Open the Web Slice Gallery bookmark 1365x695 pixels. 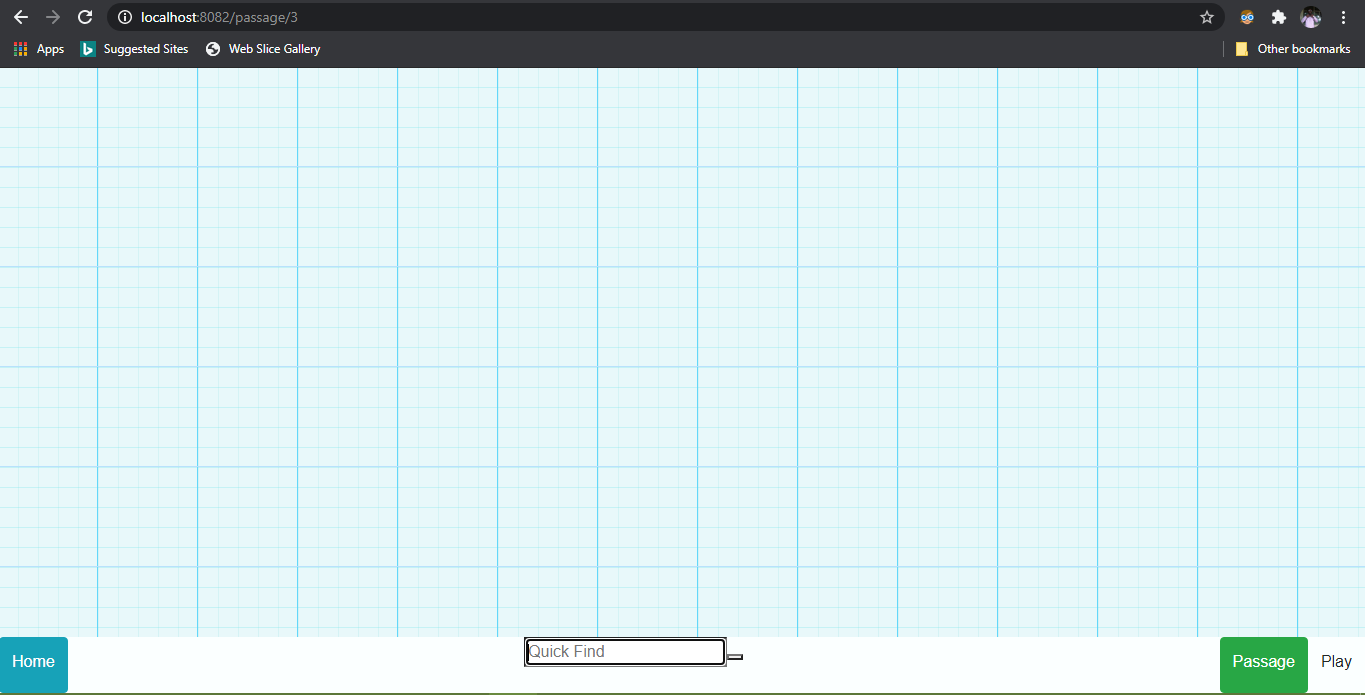tap(263, 49)
